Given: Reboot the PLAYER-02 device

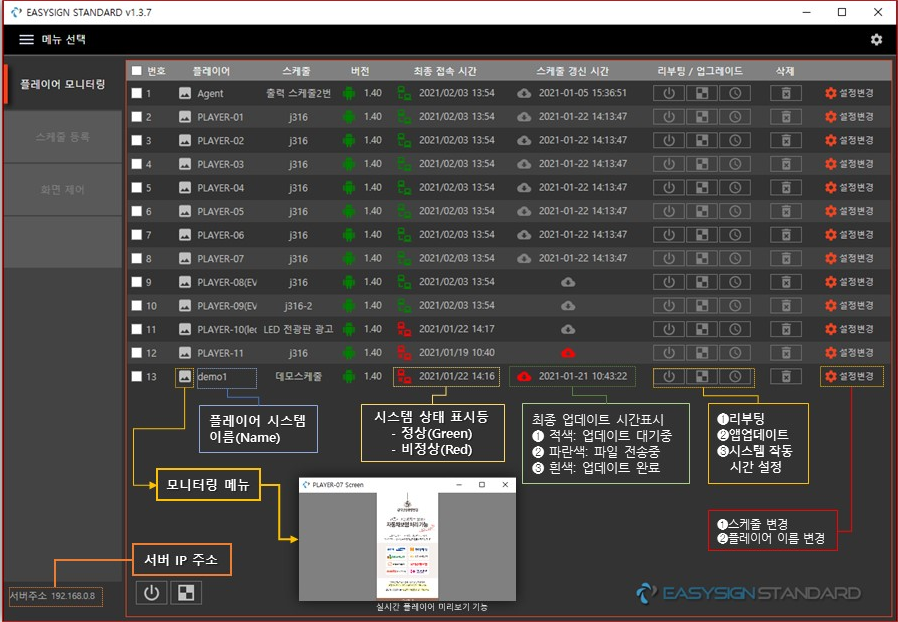Looking at the screenshot, I should (668, 140).
